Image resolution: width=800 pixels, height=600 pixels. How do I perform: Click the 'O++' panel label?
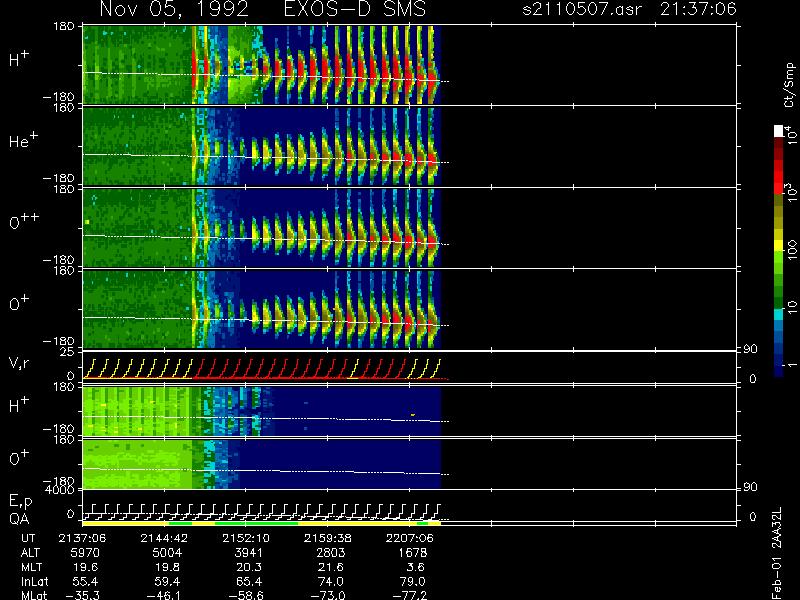[24, 220]
